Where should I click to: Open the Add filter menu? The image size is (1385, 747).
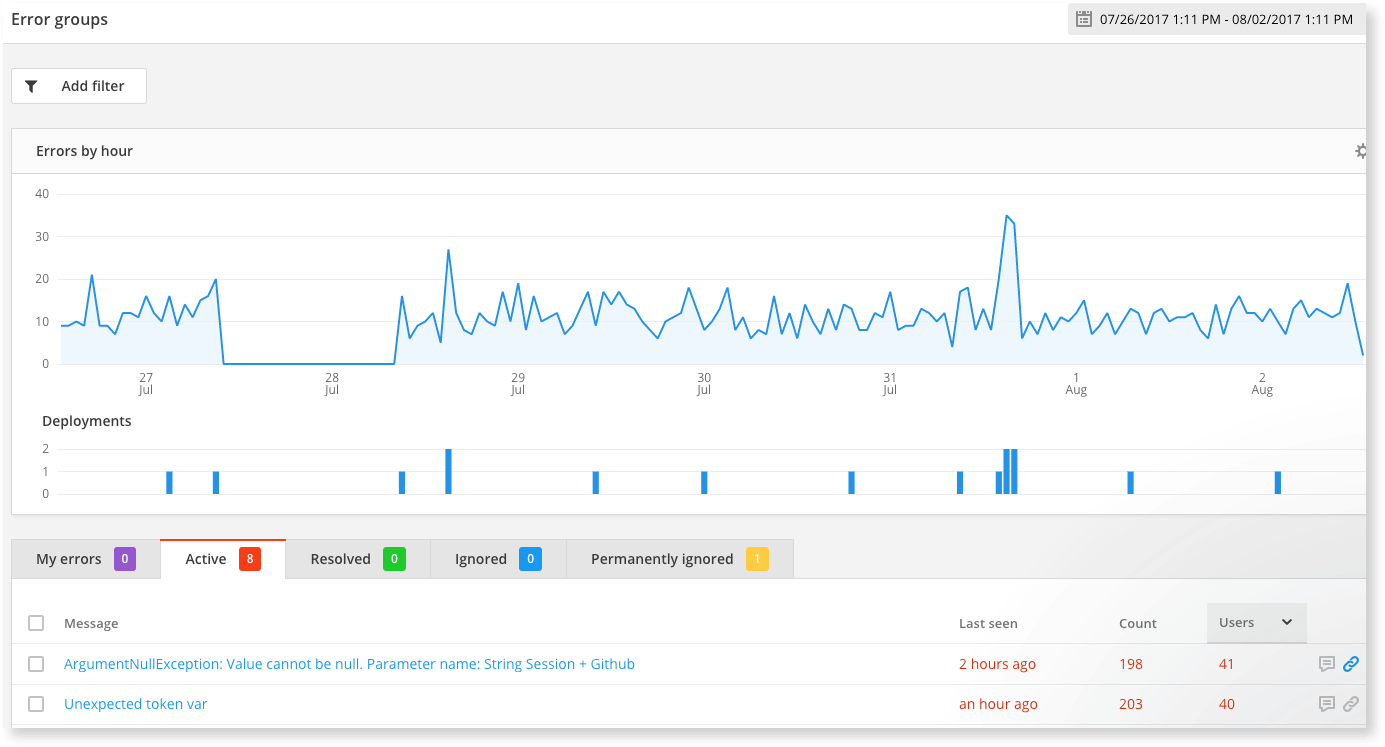[79, 86]
